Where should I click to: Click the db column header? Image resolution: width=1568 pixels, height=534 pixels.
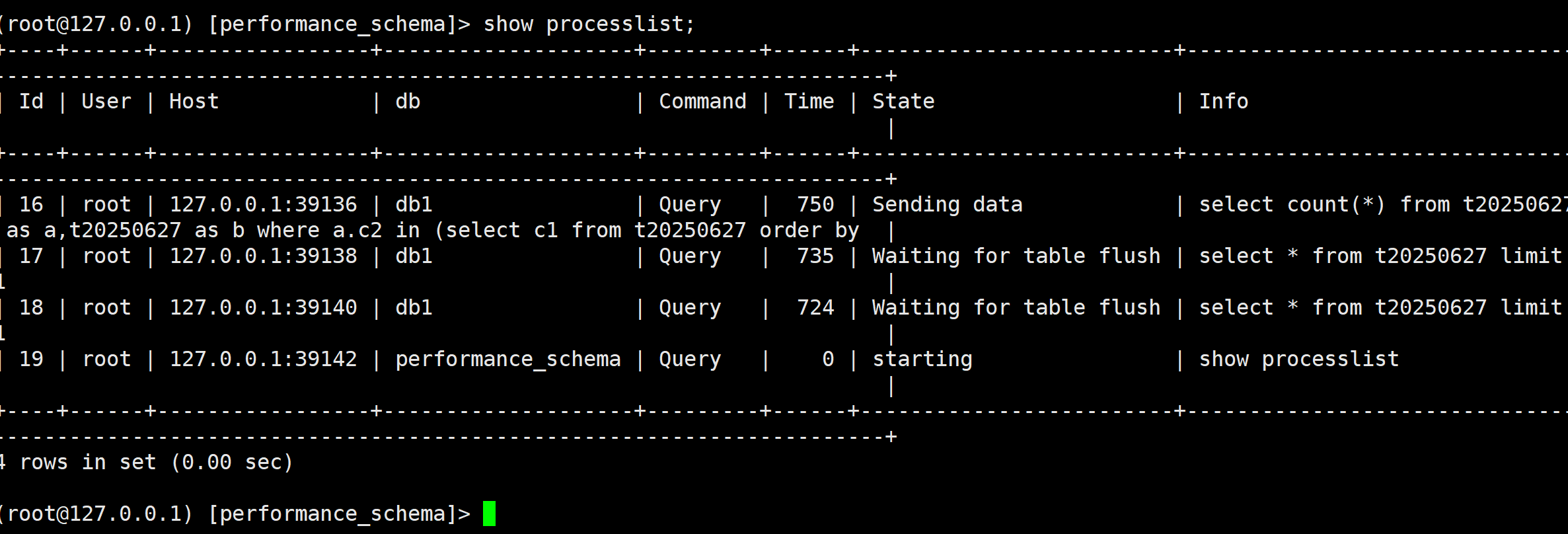(408, 101)
